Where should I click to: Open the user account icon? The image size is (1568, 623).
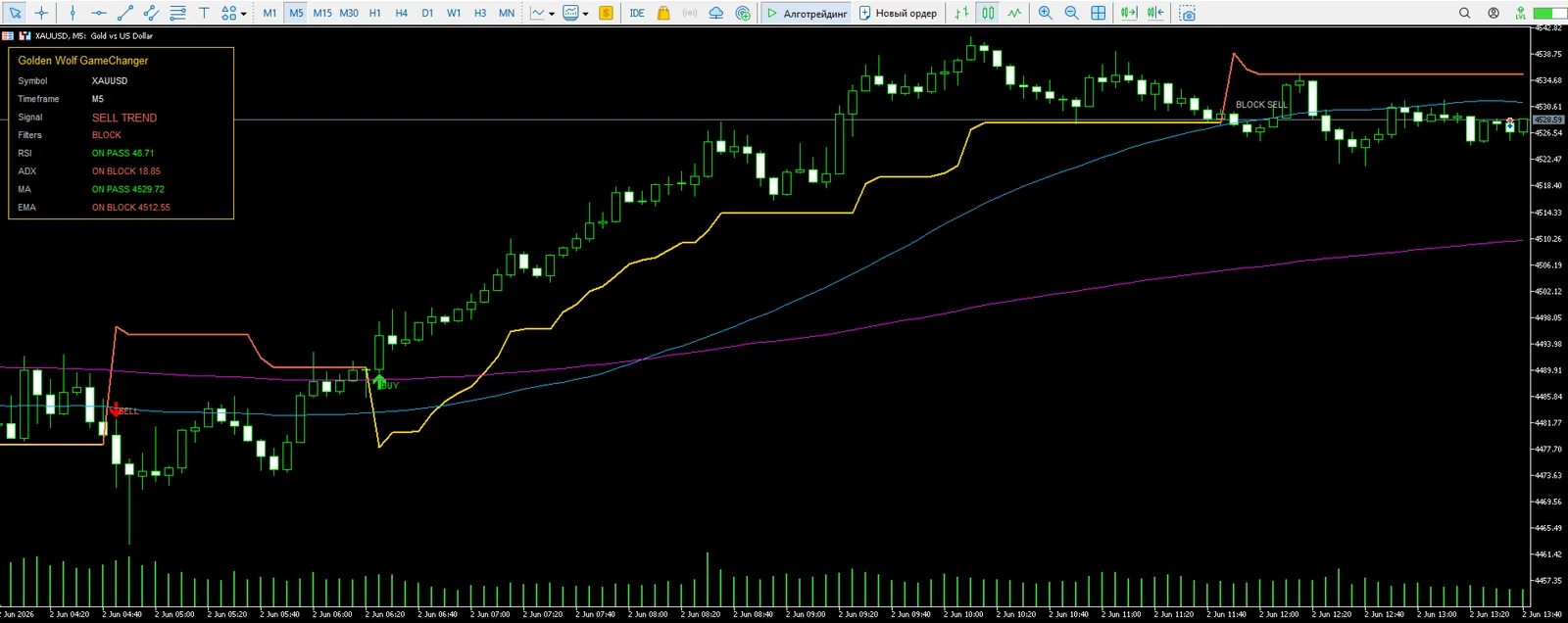click(x=1494, y=13)
